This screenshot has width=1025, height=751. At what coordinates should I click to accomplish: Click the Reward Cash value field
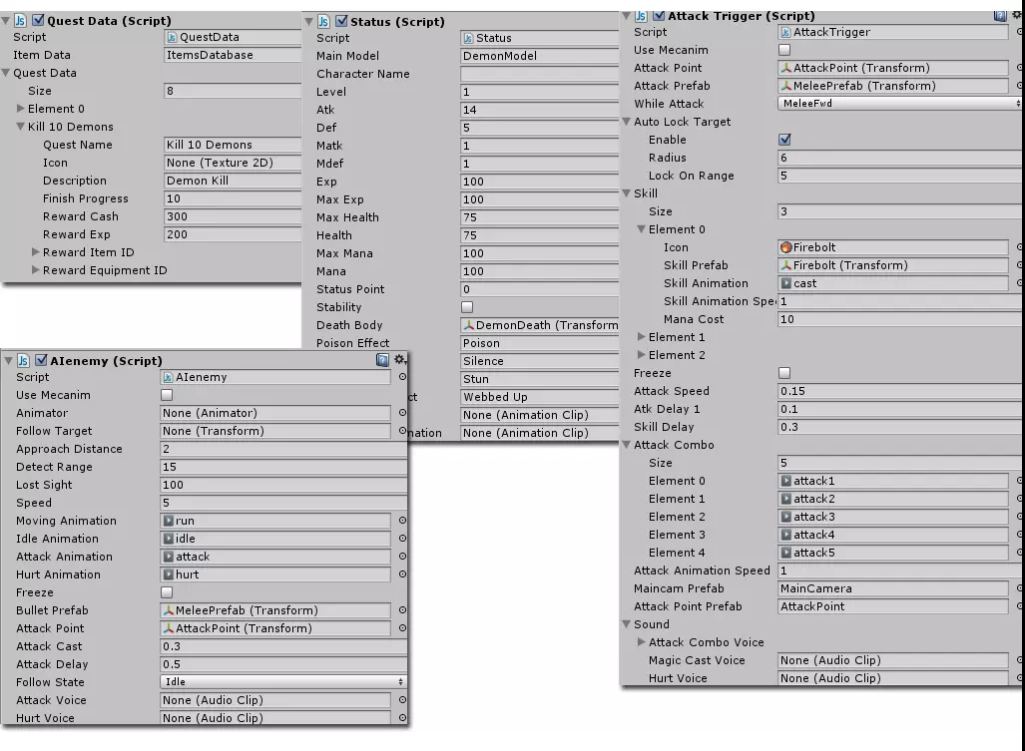[233, 216]
